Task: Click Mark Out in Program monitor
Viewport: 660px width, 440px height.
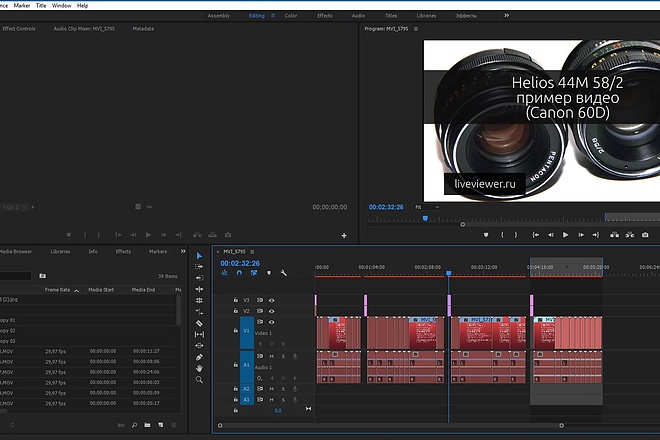Action: point(516,235)
